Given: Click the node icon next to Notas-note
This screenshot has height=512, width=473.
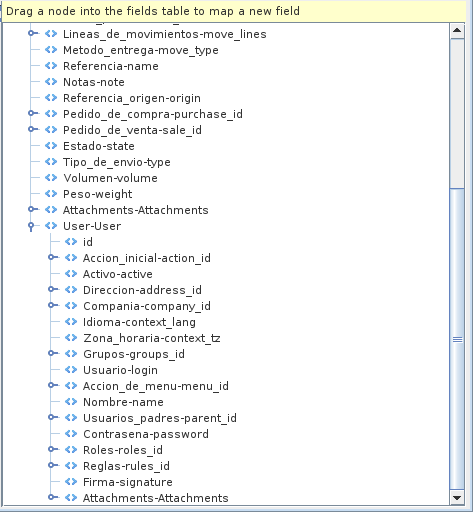Looking at the screenshot, I should coord(51,82).
